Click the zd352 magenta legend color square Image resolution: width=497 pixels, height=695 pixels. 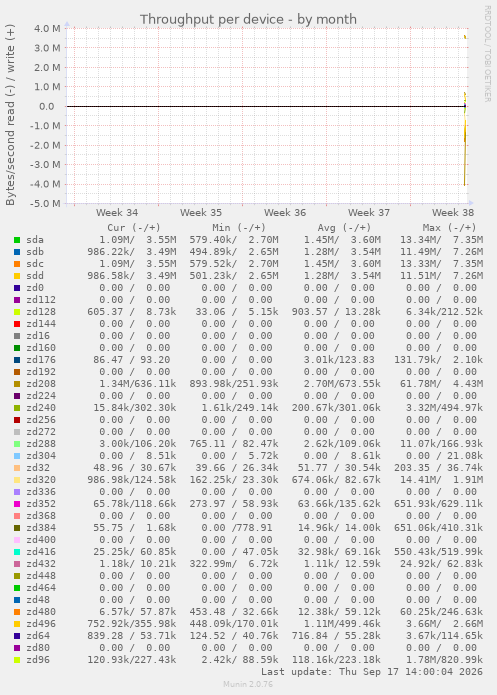click(17, 504)
